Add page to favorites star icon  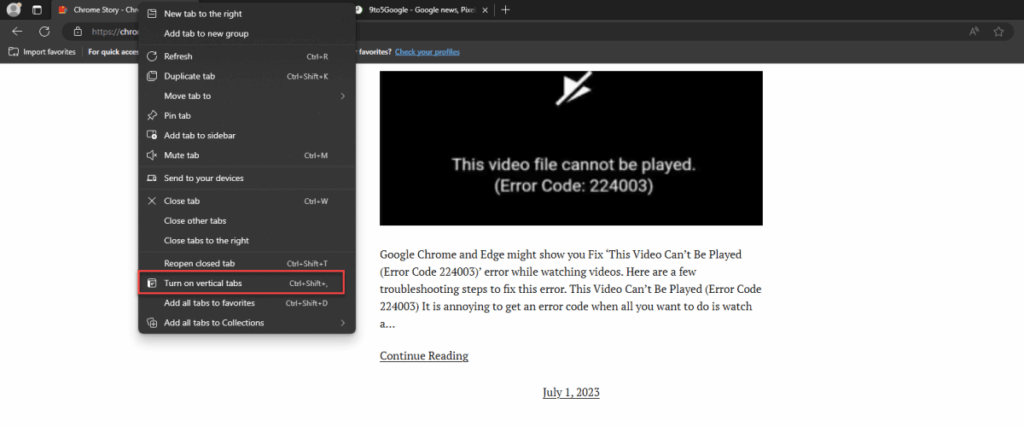click(999, 31)
